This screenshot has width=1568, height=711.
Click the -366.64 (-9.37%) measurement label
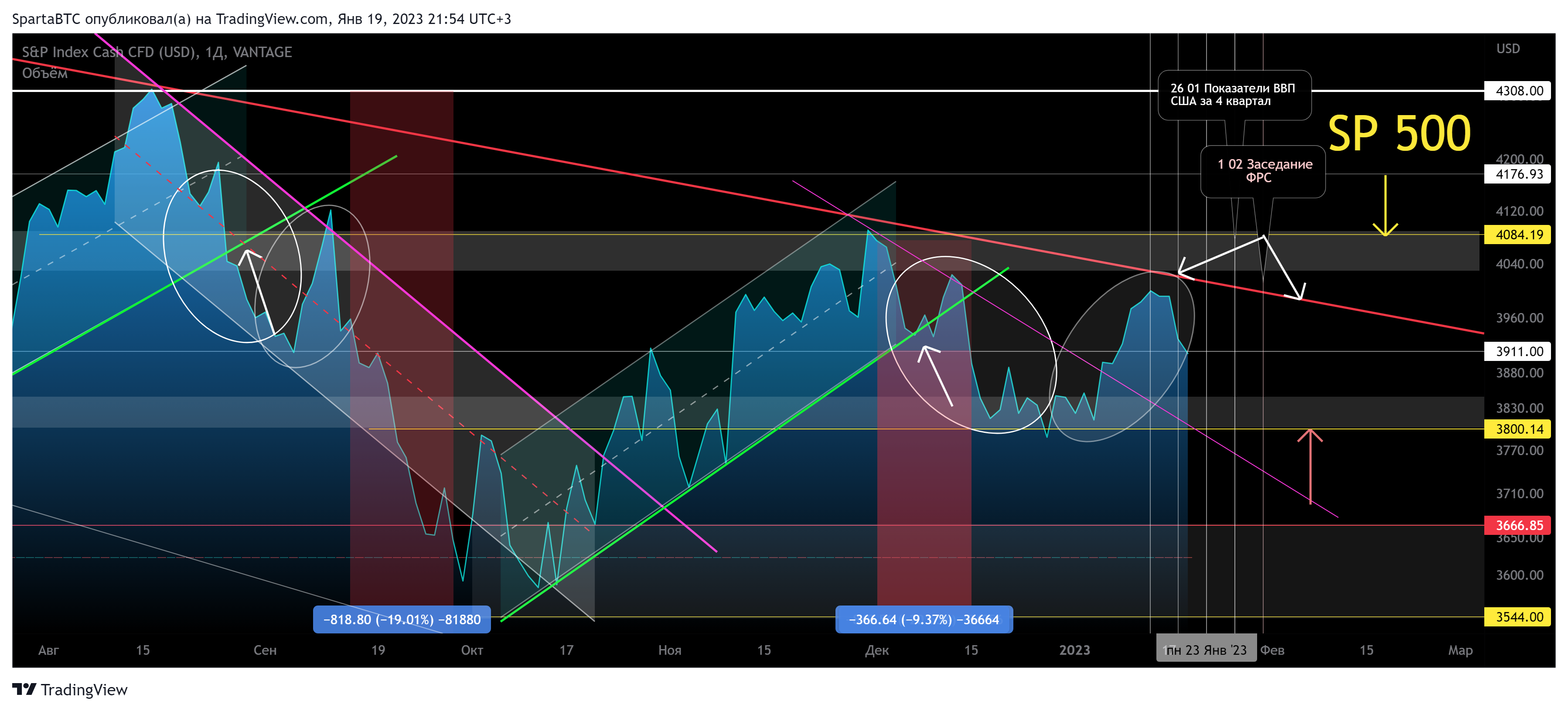click(x=924, y=620)
